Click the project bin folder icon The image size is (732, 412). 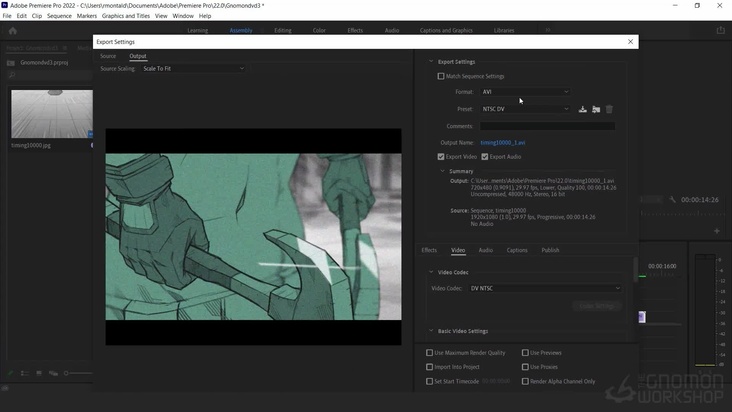(11, 63)
